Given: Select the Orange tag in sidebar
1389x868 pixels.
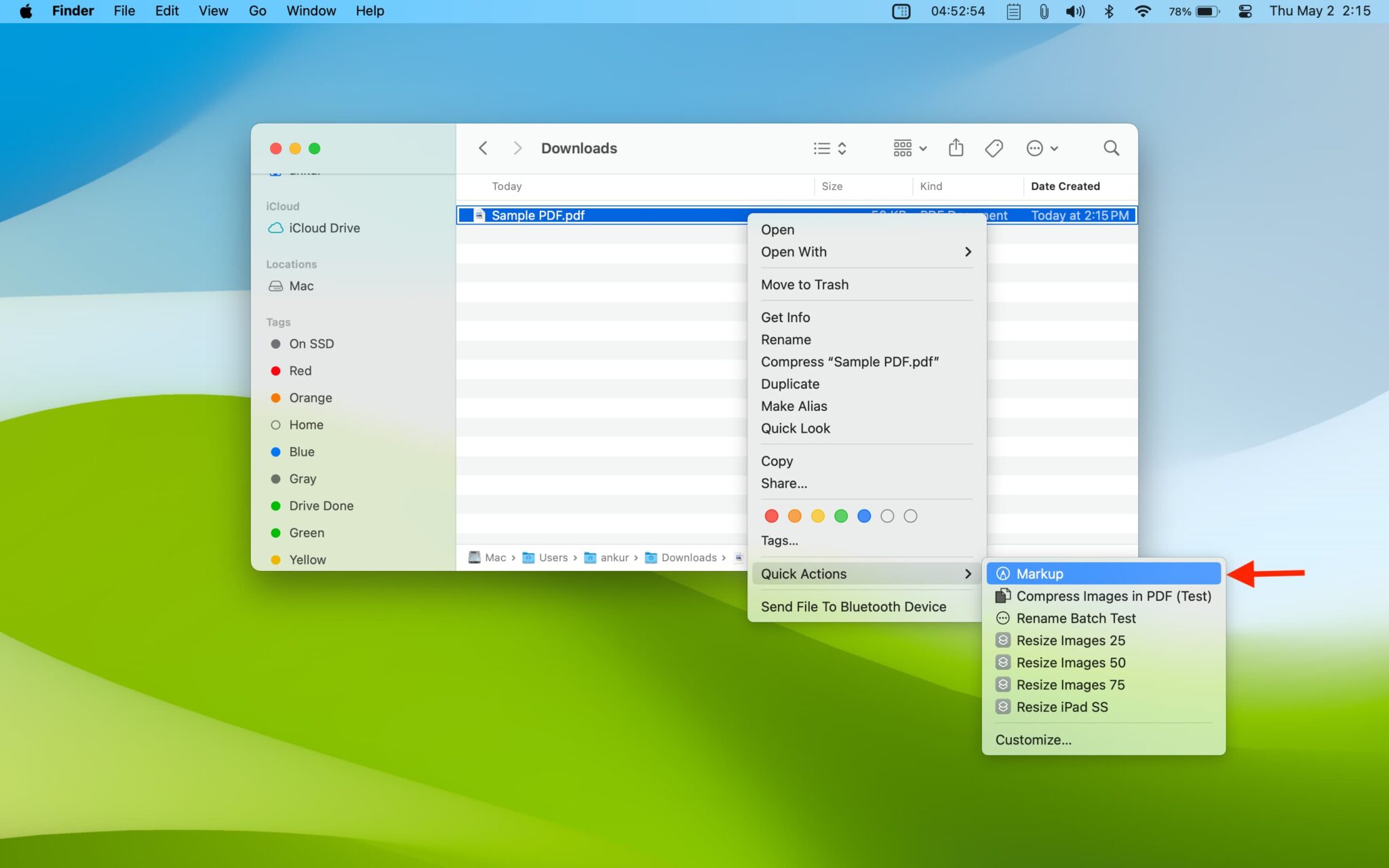Looking at the screenshot, I should pyautogui.click(x=301, y=398).
